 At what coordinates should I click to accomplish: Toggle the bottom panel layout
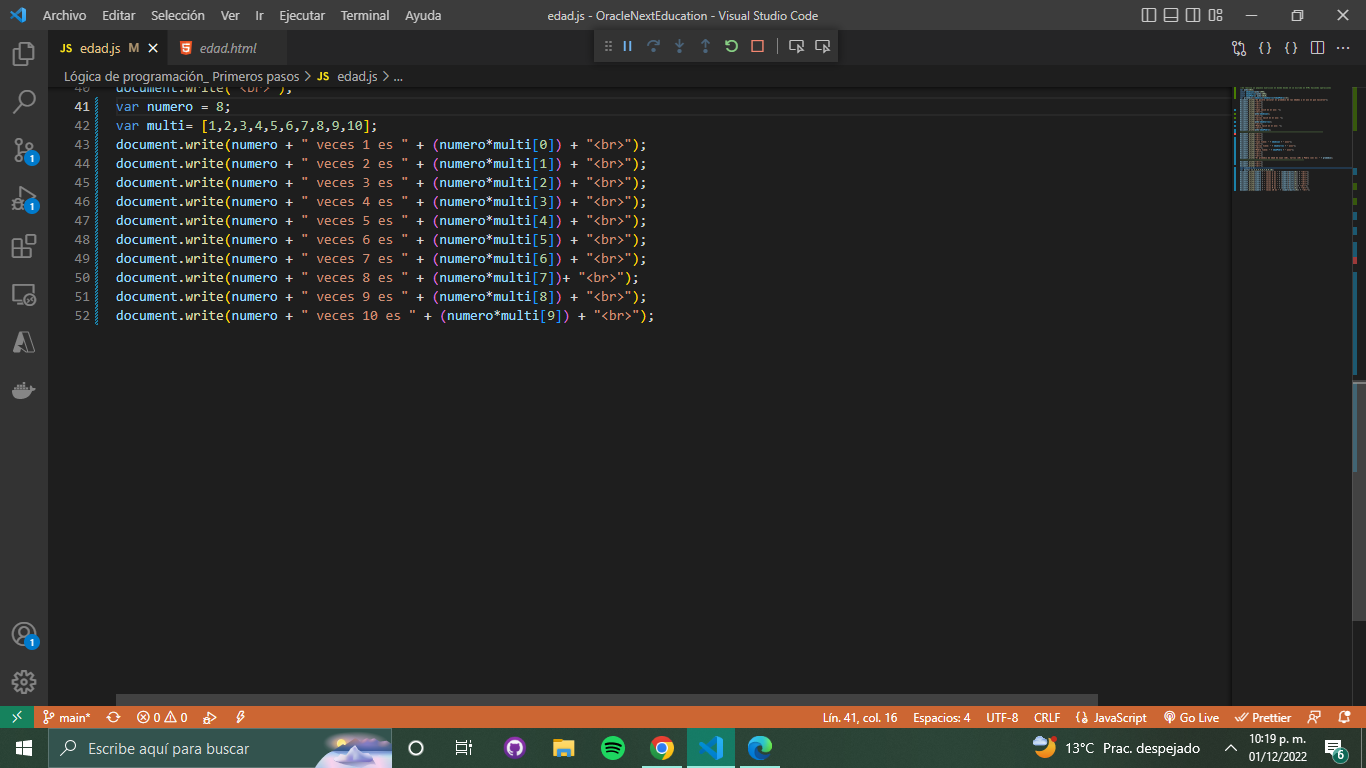point(1170,15)
